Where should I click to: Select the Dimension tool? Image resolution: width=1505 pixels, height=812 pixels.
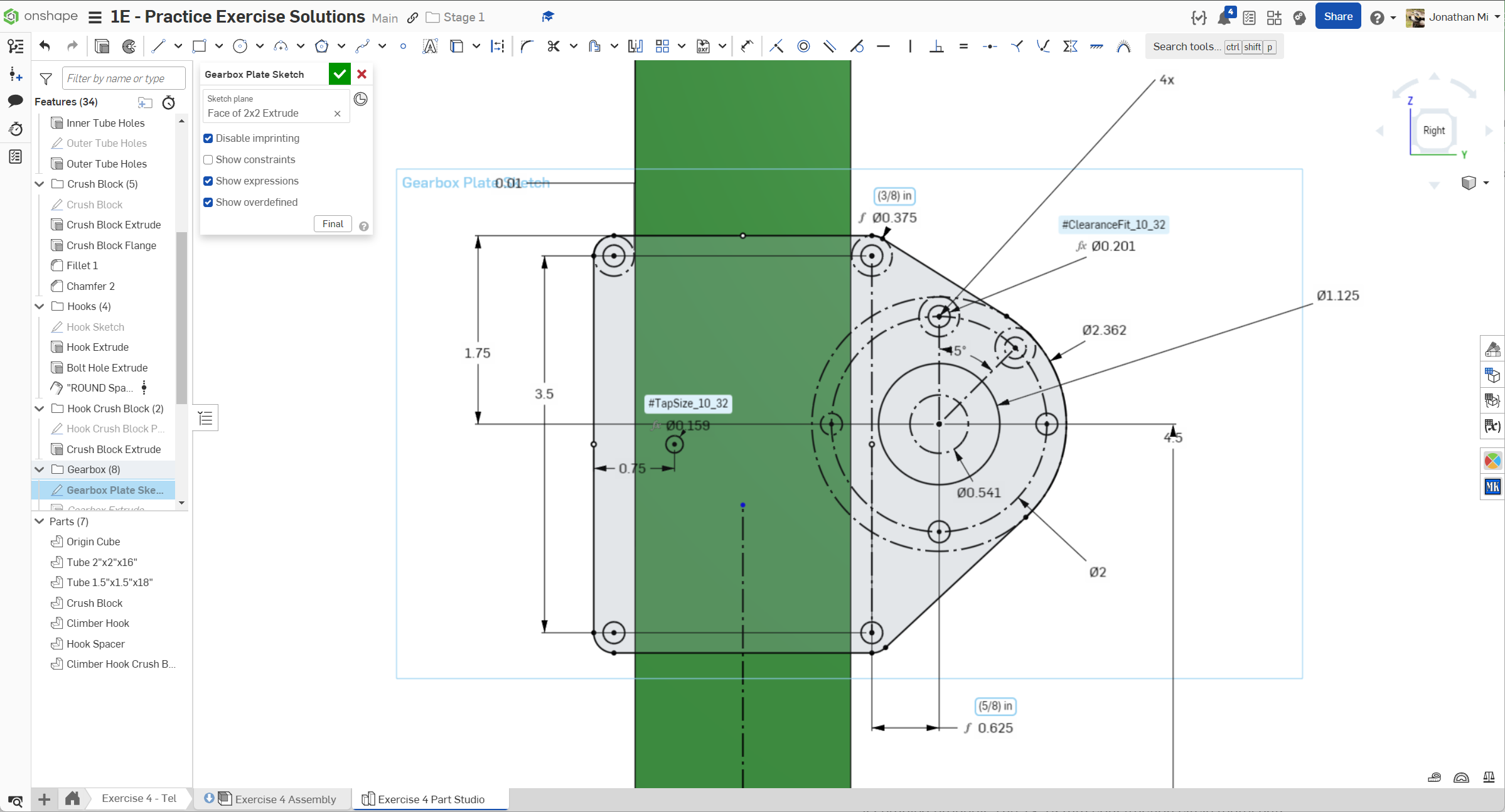(747, 46)
